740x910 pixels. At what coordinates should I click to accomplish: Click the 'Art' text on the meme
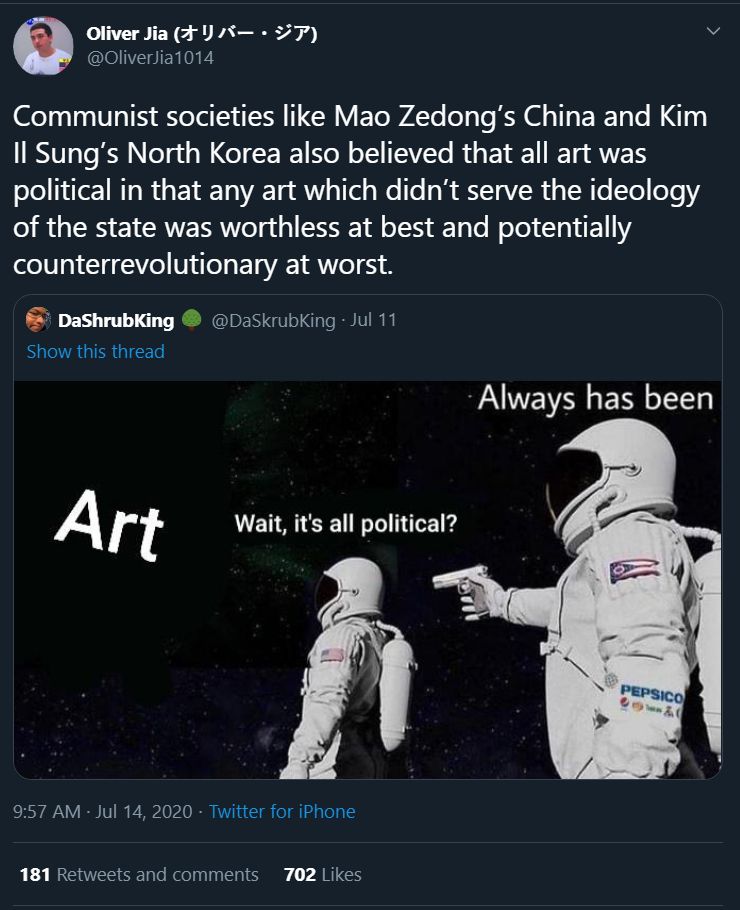[109, 525]
